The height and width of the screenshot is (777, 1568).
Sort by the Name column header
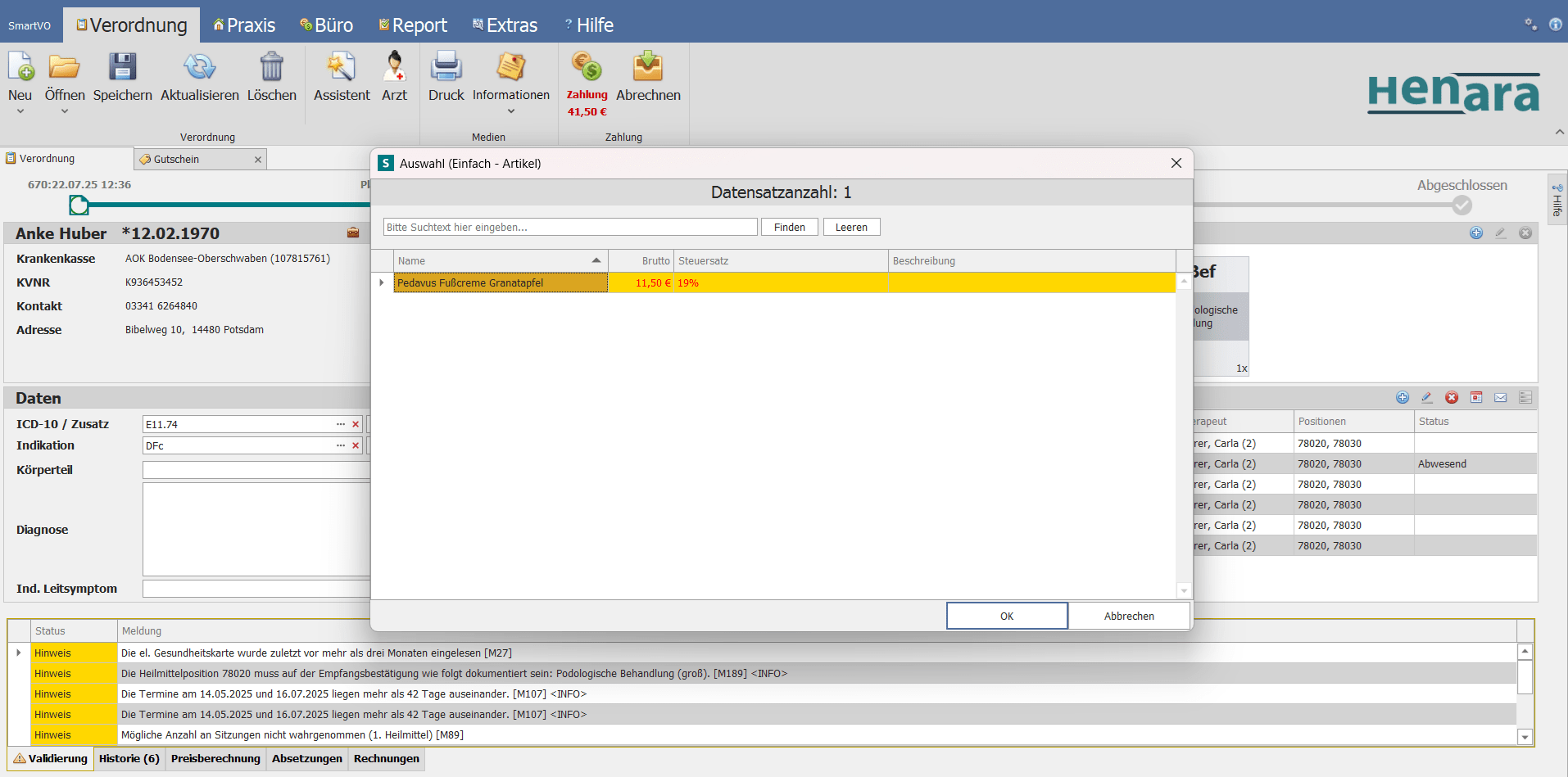pyautogui.click(x=500, y=260)
